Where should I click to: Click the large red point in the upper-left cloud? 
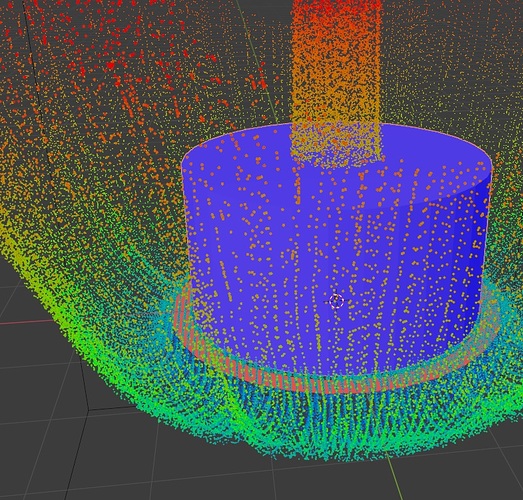click(x=111, y=65)
